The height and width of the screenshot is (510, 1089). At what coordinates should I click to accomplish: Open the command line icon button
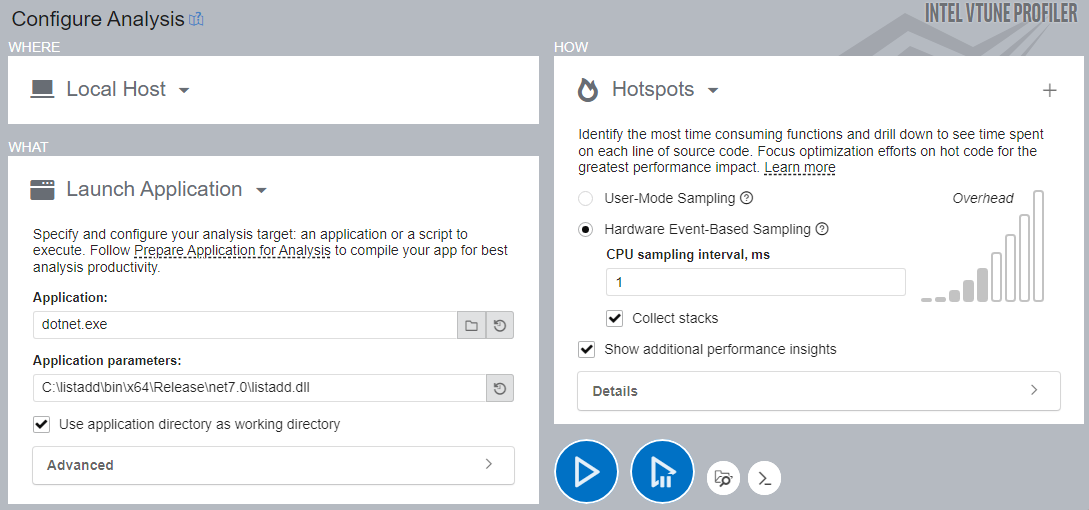[x=764, y=478]
